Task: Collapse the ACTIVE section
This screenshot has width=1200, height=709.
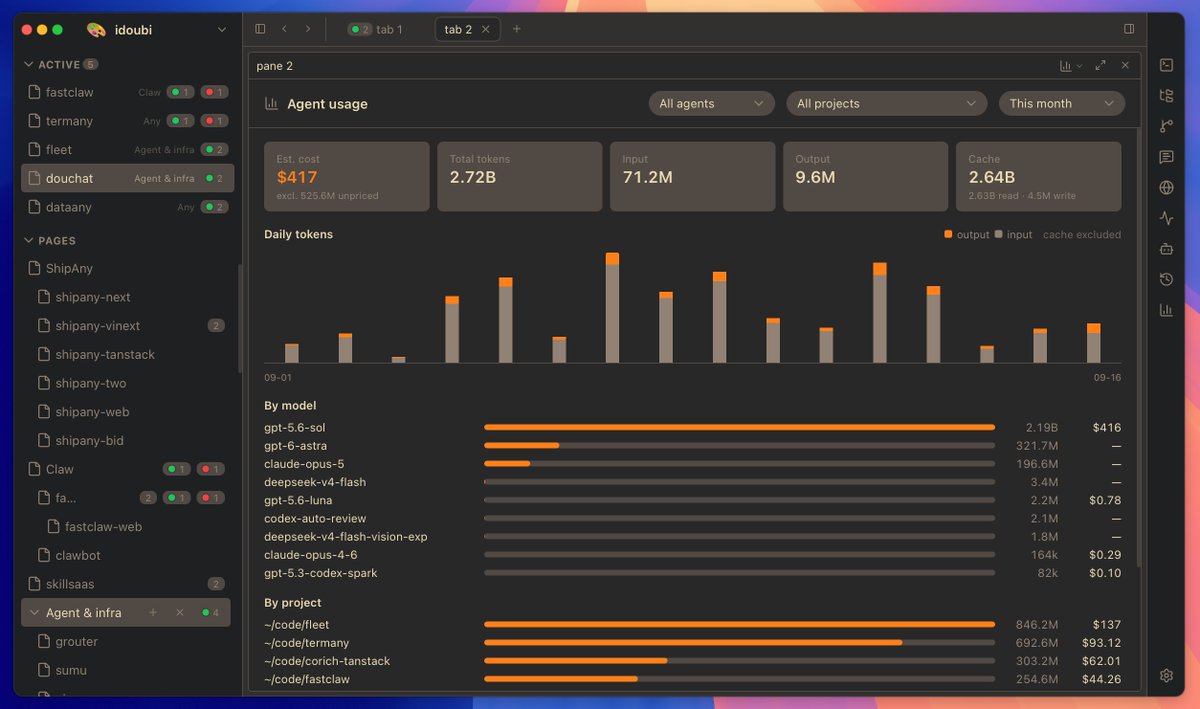Action: (x=29, y=64)
